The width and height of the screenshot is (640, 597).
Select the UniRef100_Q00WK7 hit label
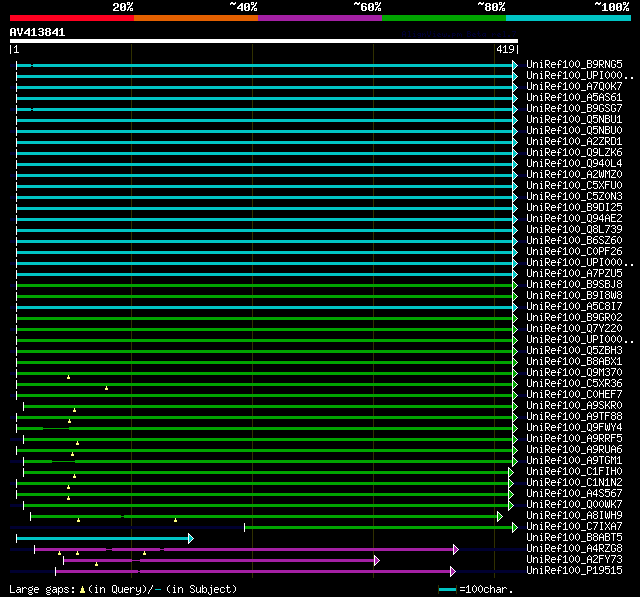coord(574,505)
